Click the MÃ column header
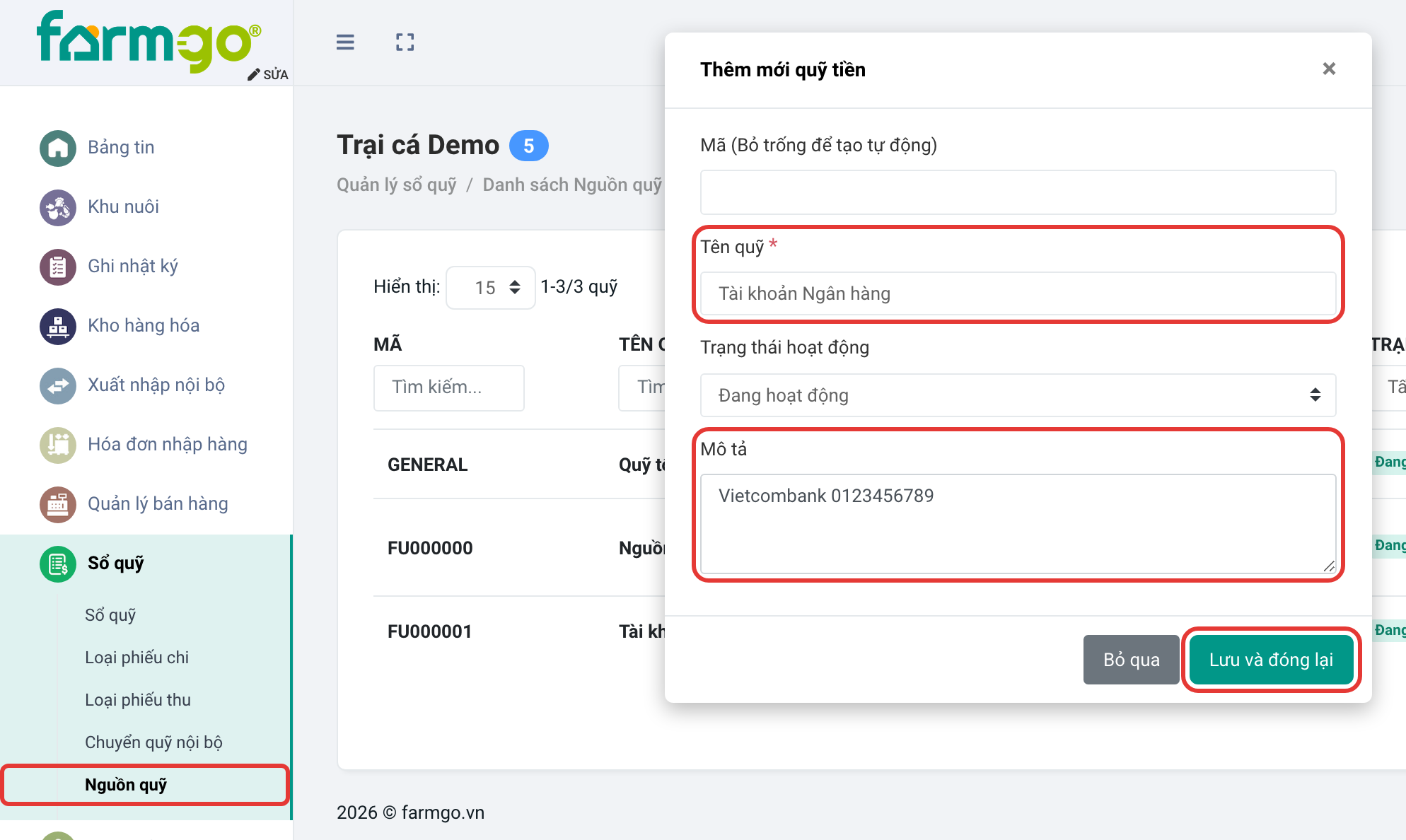Screen dimensions: 1406x840 [x=388, y=344]
